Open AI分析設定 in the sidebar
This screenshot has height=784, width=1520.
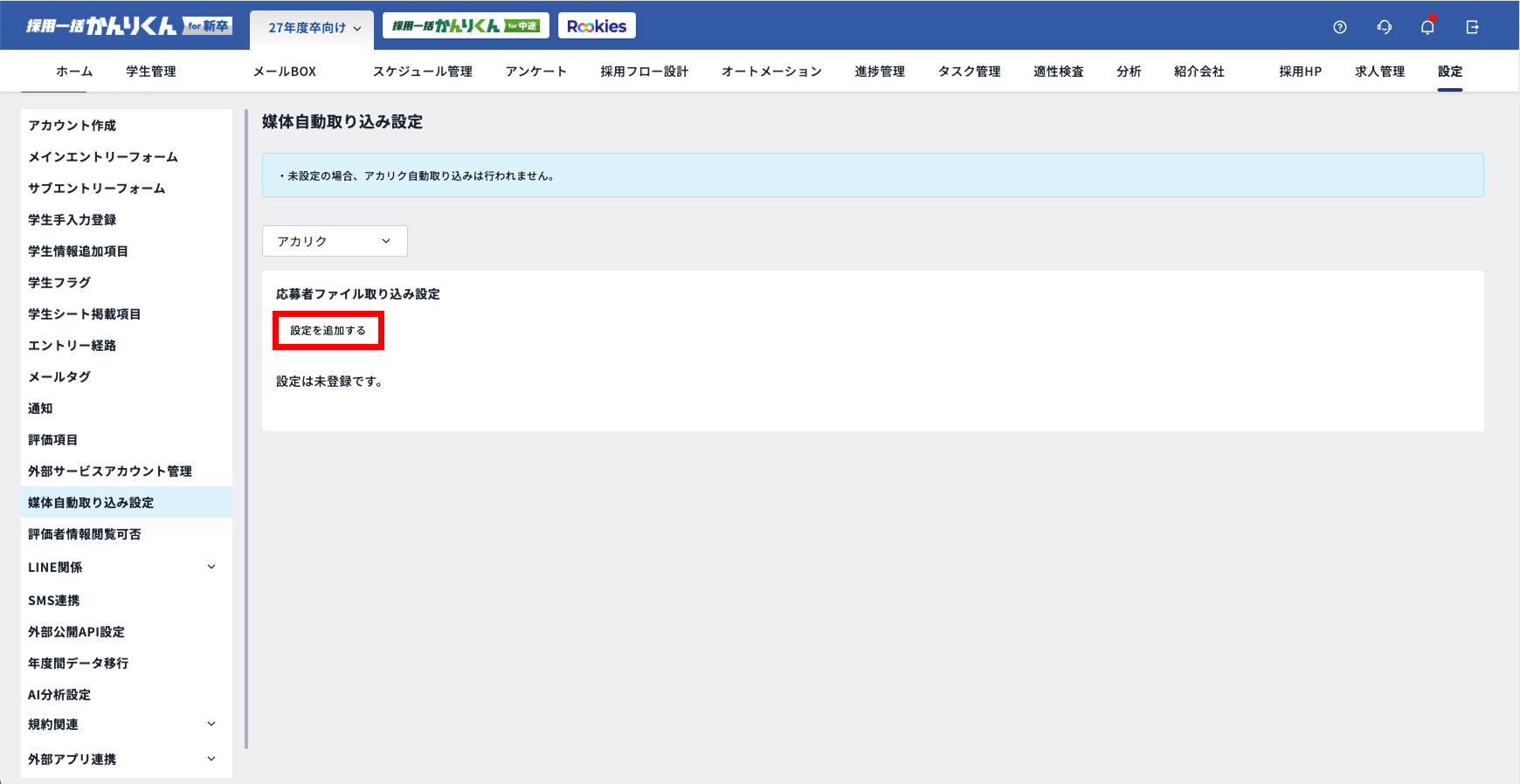[59, 695]
